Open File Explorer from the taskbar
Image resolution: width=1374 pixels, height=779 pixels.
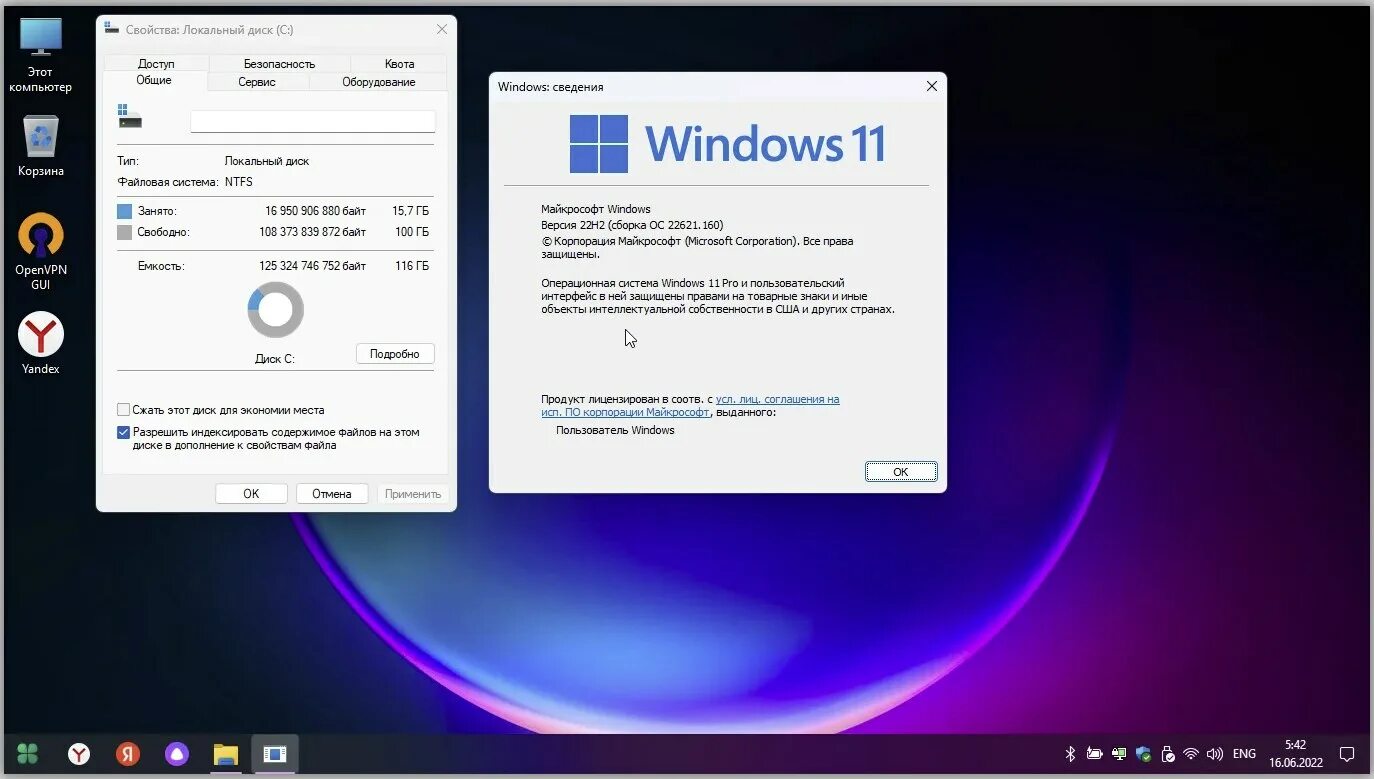[226, 754]
